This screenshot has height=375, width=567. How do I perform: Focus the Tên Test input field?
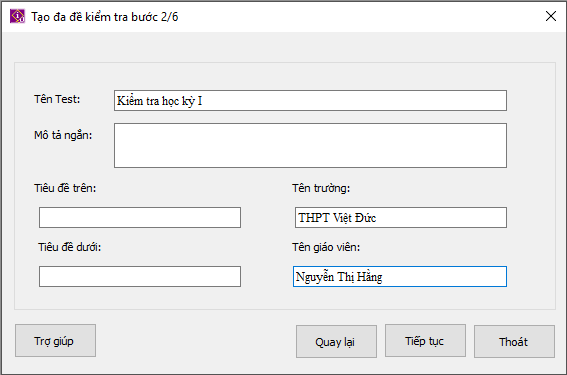(x=310, y=101)
